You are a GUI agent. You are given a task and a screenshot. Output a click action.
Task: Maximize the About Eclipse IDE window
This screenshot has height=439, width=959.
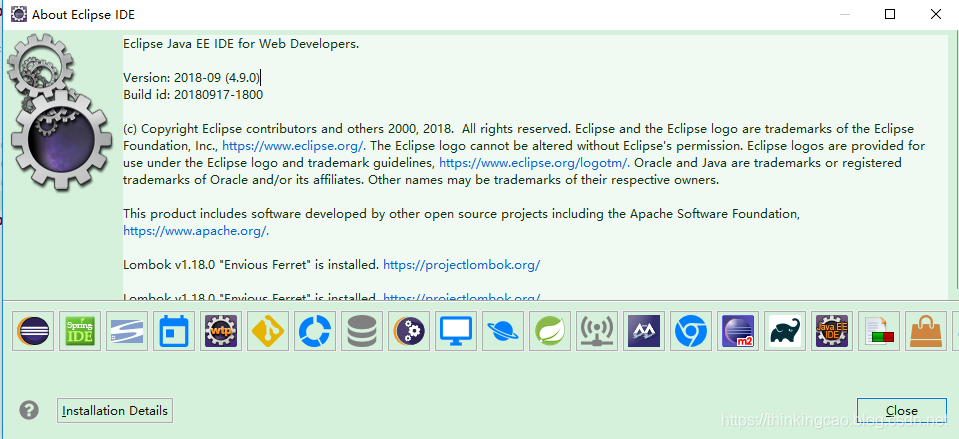click(x=890, y=14)
